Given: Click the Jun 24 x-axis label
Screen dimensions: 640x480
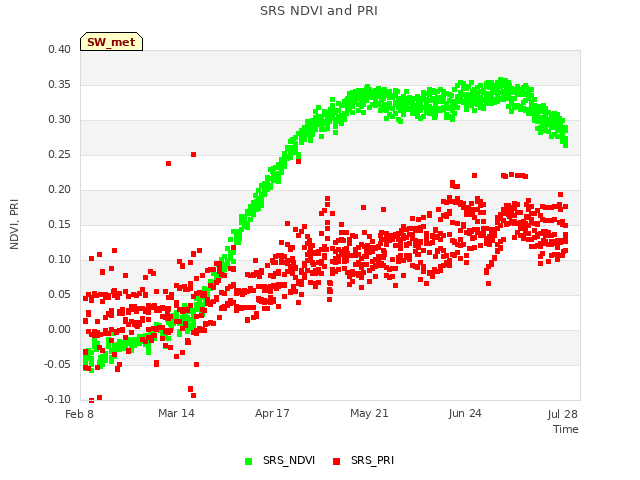Looking at the screenshot, I should pyautogui.click(x=465, y=413).
